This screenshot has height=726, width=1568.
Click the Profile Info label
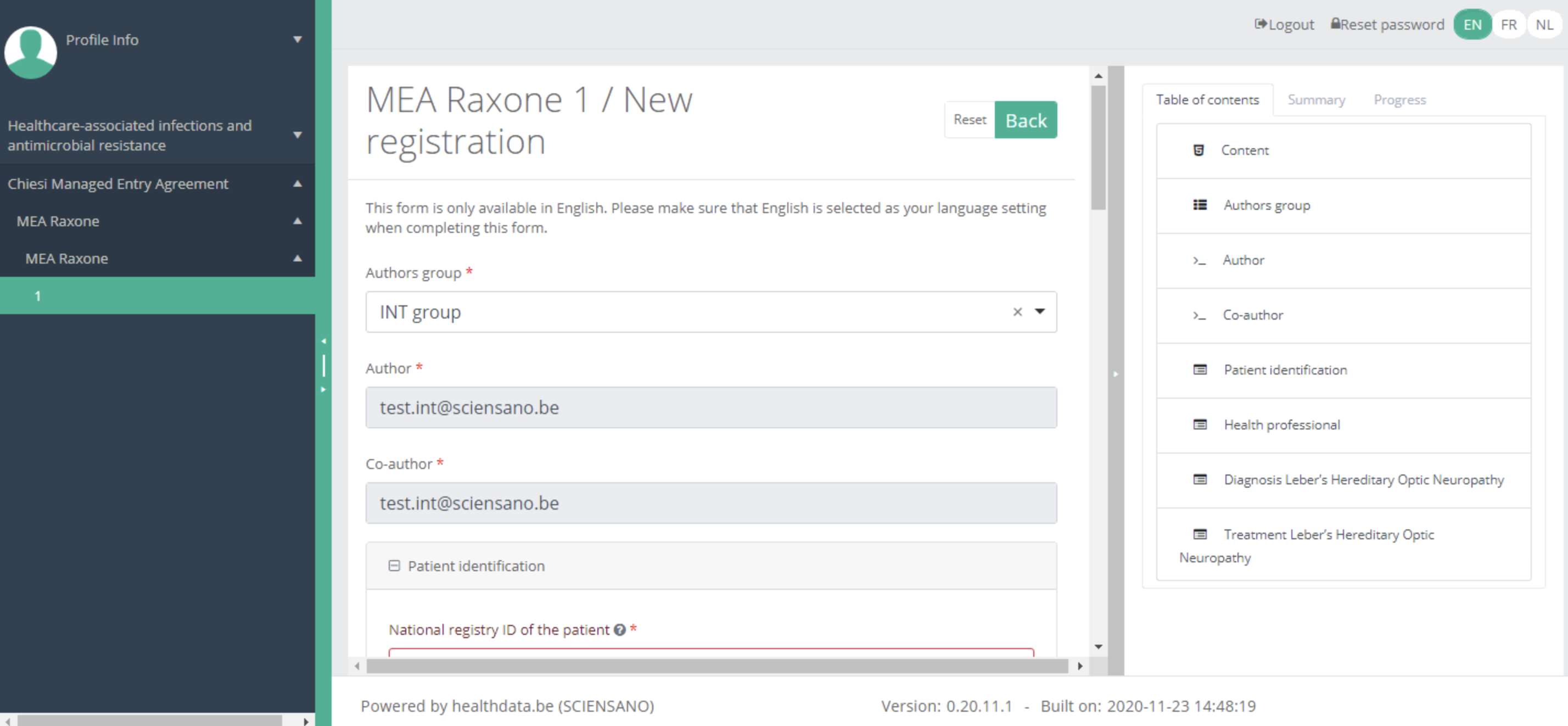pyautogui.click(x=102, y=40)
